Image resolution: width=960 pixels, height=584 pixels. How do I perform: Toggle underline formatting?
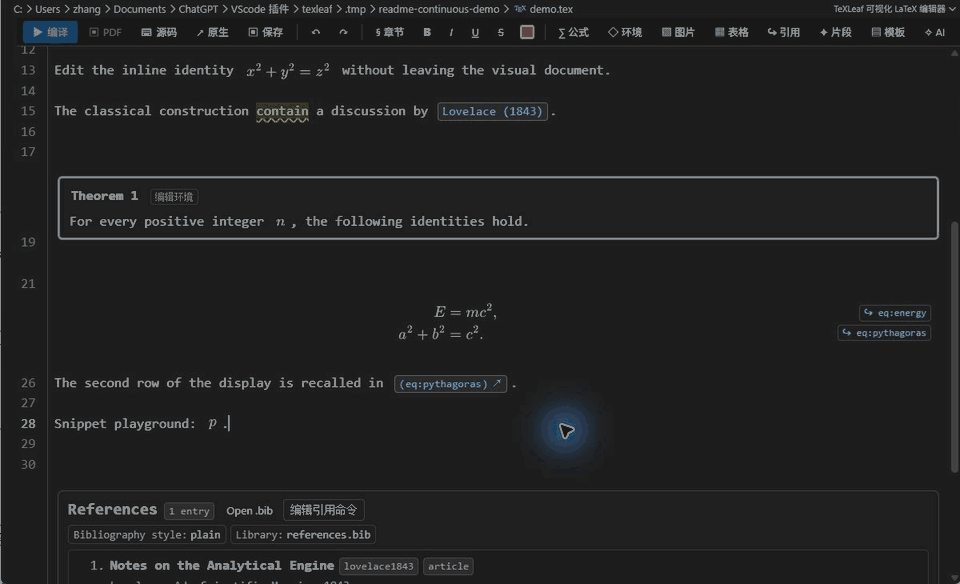pos(475,32)
